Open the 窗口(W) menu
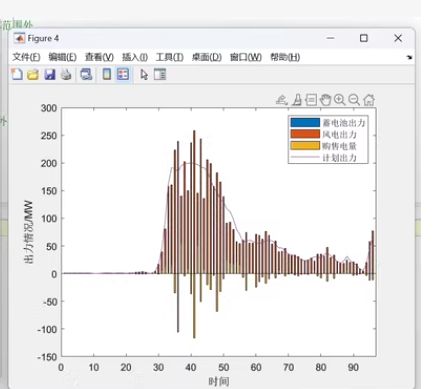Screen dimensions: 434x389 (x=246, y=57)
